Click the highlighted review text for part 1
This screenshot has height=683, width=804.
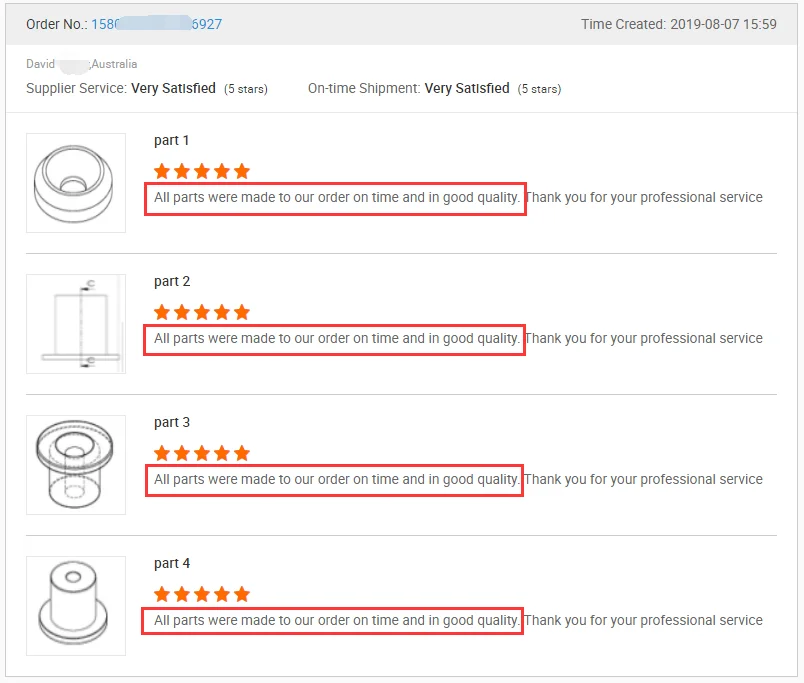[336, 198]
